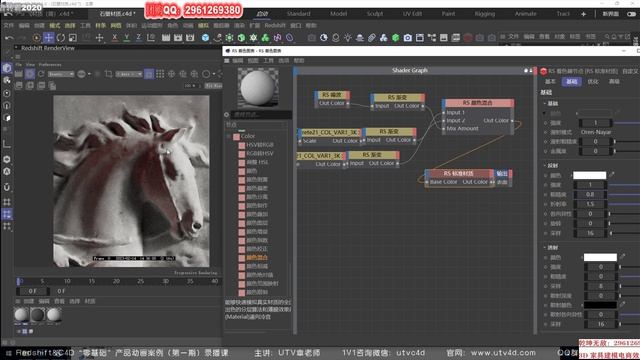Collapse the Reflection section in attributes
Screen dimensions: 640x360
pyautogui.click(x=545, y=165)
